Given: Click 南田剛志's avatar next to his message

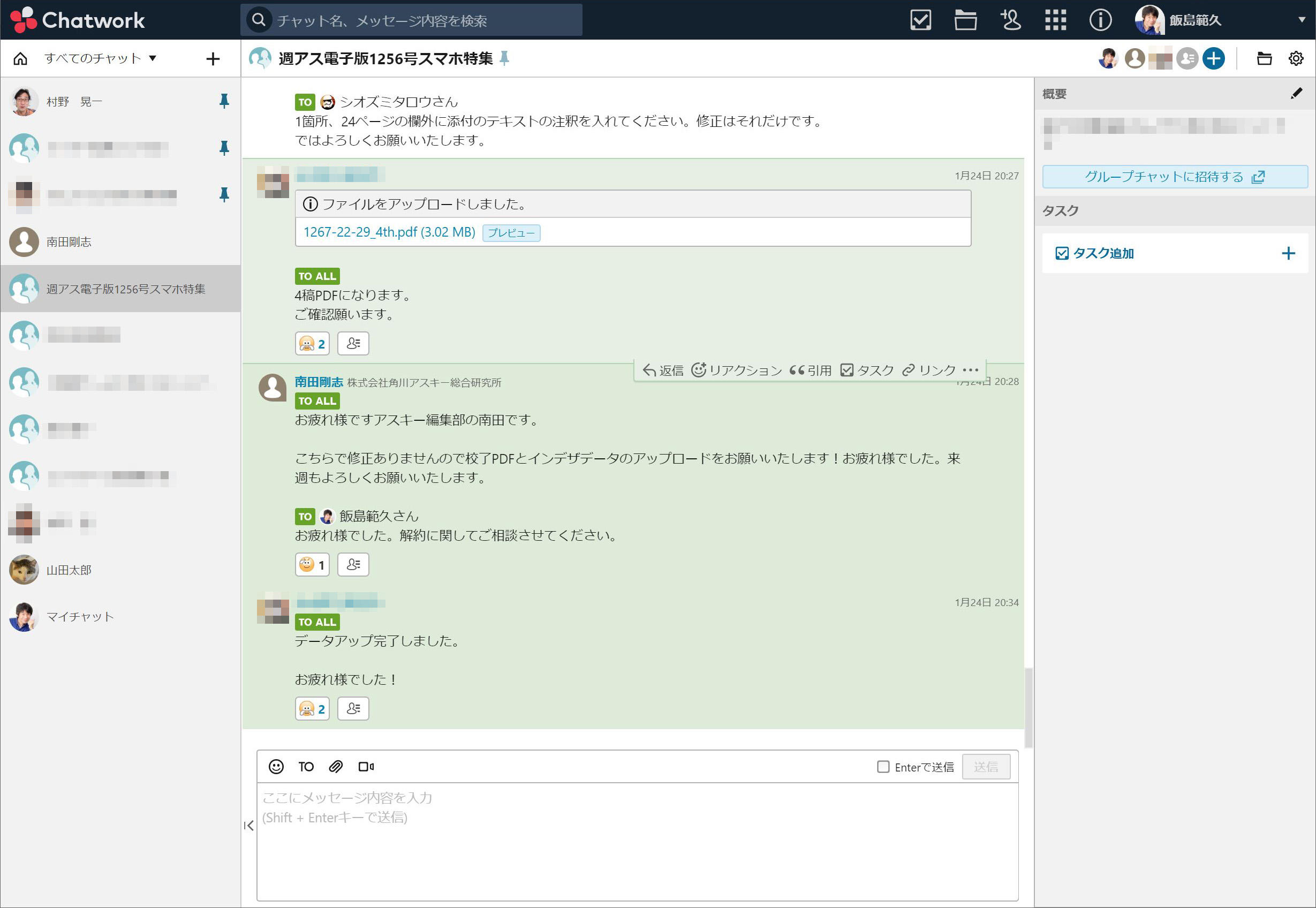Looking at the screenshot, I should 273,388.
